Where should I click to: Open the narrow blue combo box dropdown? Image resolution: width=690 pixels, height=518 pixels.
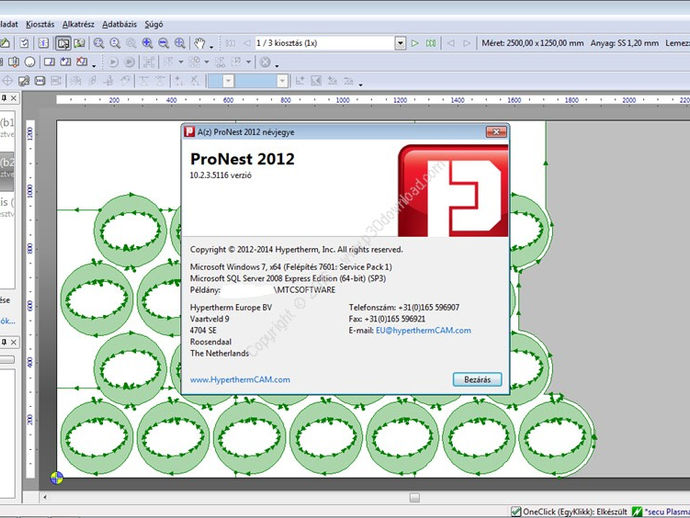click(x=228, y=81)
